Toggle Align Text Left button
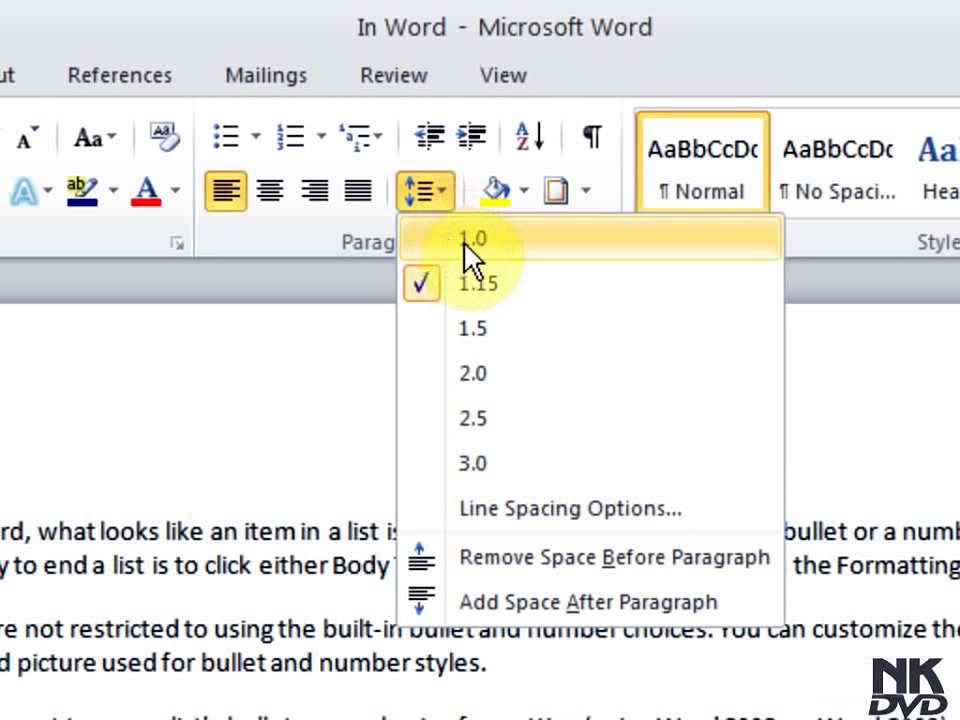 point(226,191)
